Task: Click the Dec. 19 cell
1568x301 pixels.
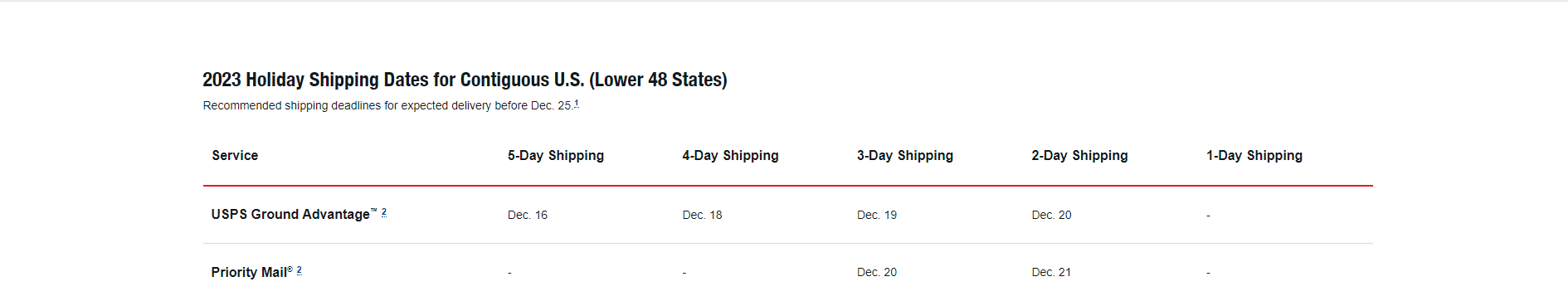Action: click(877, 215)
